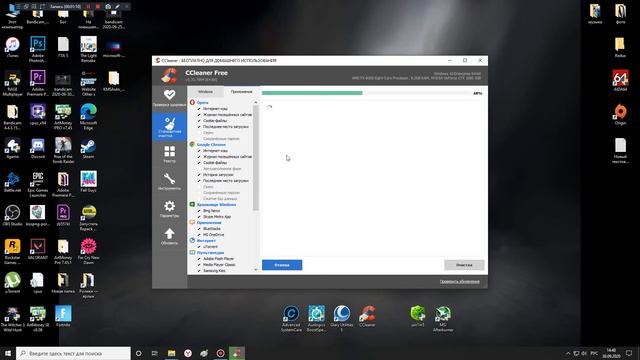Screen dimensions: 640x360
Task: Select the Advanced SystemCare desktop icon
Action: [291, 318]
